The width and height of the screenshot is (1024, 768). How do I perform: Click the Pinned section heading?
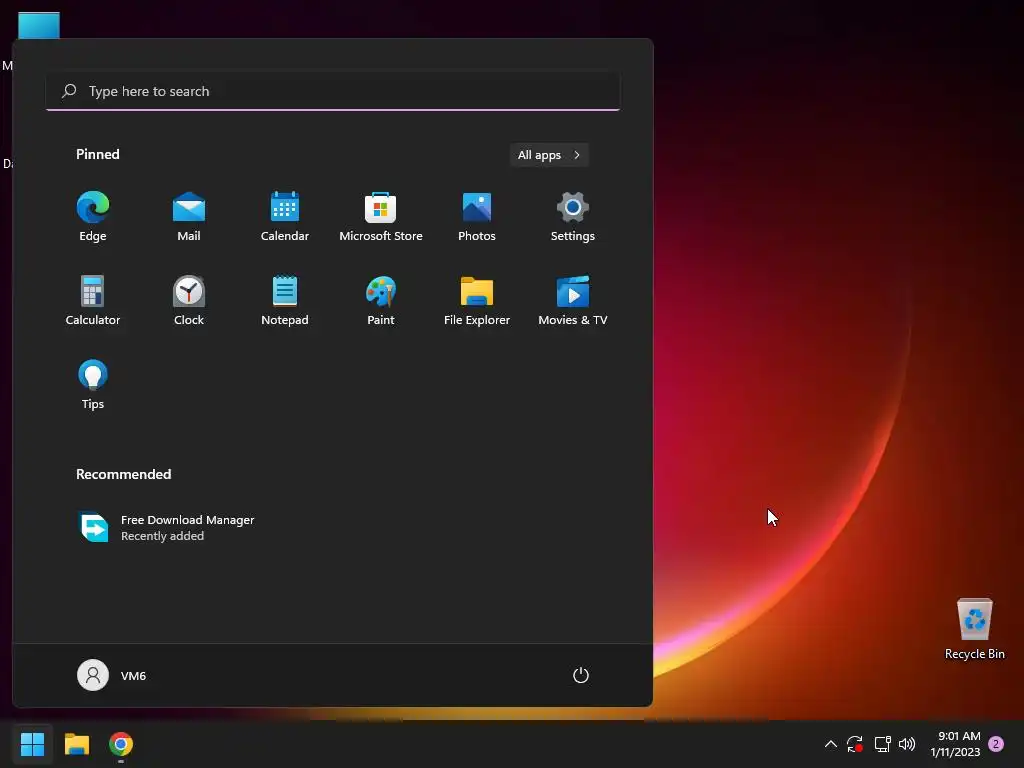pos(98,154)
